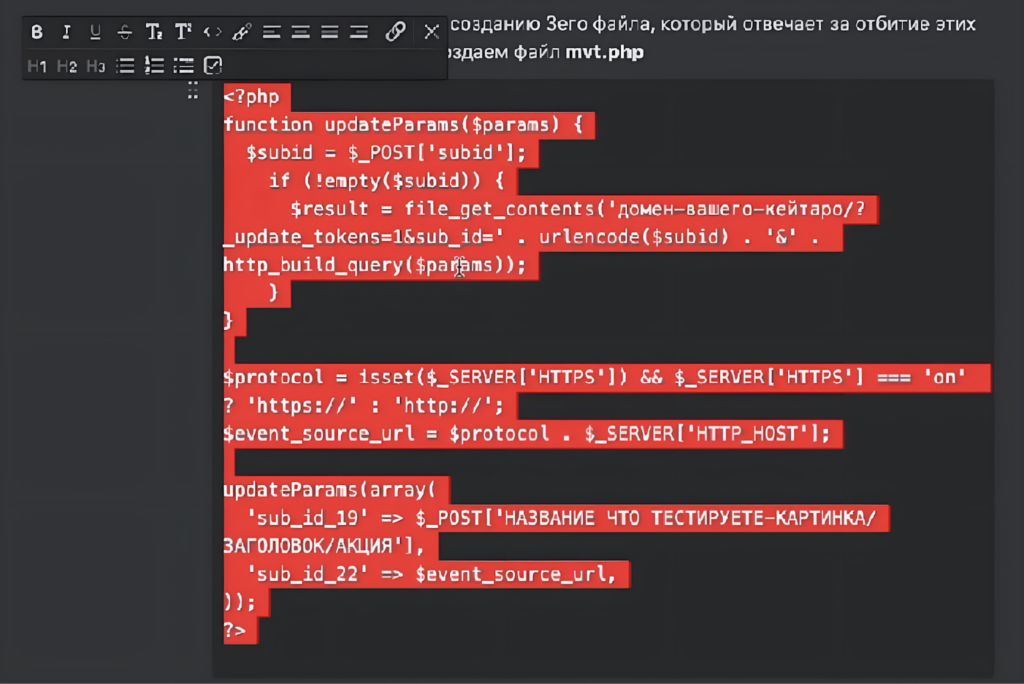The height and width of the screenshot is (684, 1024).
Task: Click the subscript button
Action: [154, 32]
